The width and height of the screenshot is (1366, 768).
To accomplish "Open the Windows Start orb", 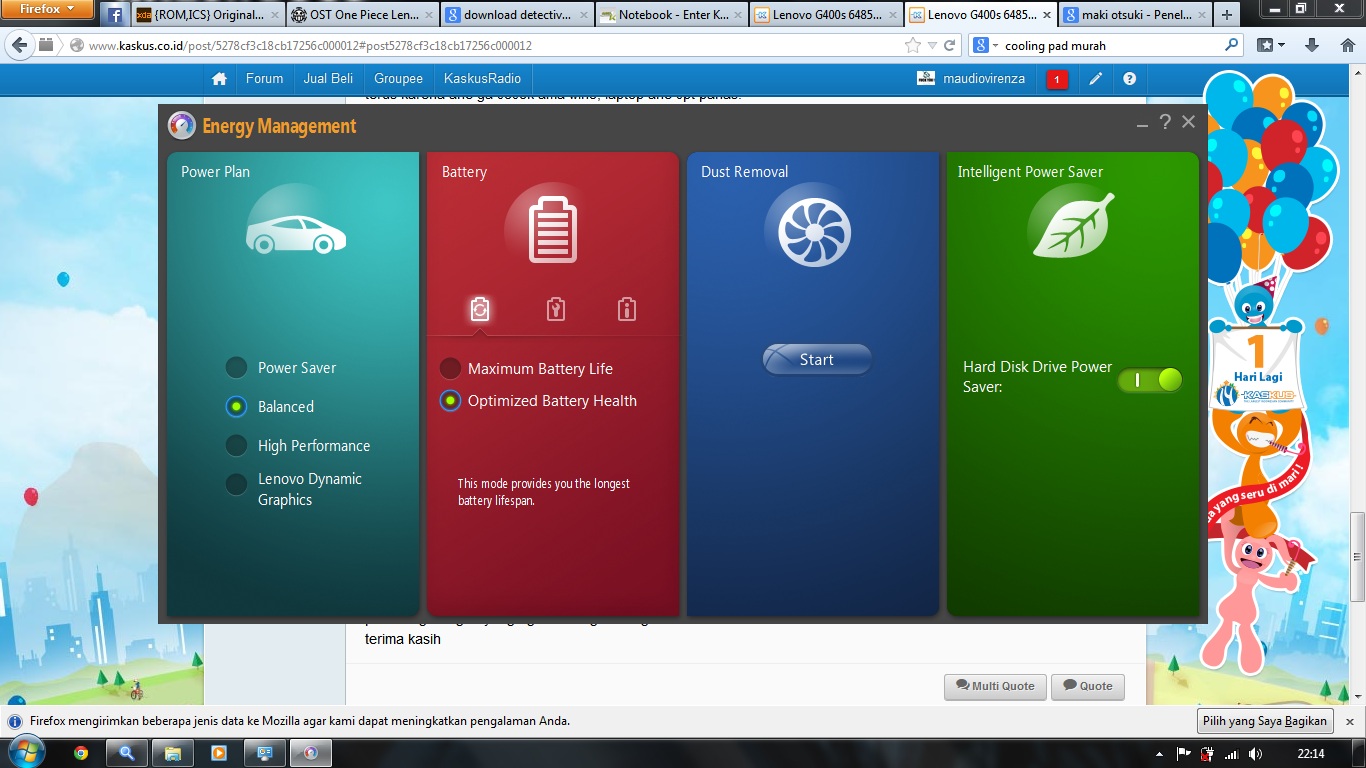I will (26, 753).
